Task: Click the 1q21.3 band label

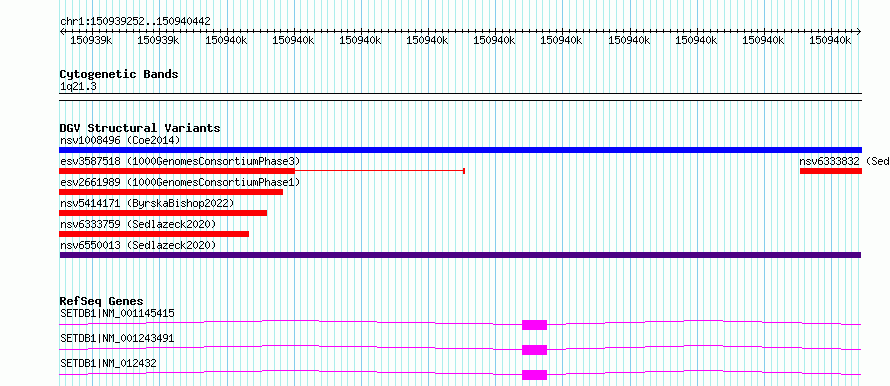Action: pyautogui.click(x=78, y=86)
